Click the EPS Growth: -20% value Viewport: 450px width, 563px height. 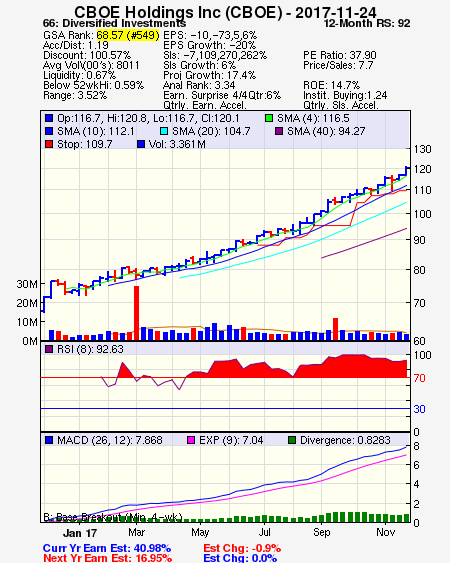click(209, 45)
